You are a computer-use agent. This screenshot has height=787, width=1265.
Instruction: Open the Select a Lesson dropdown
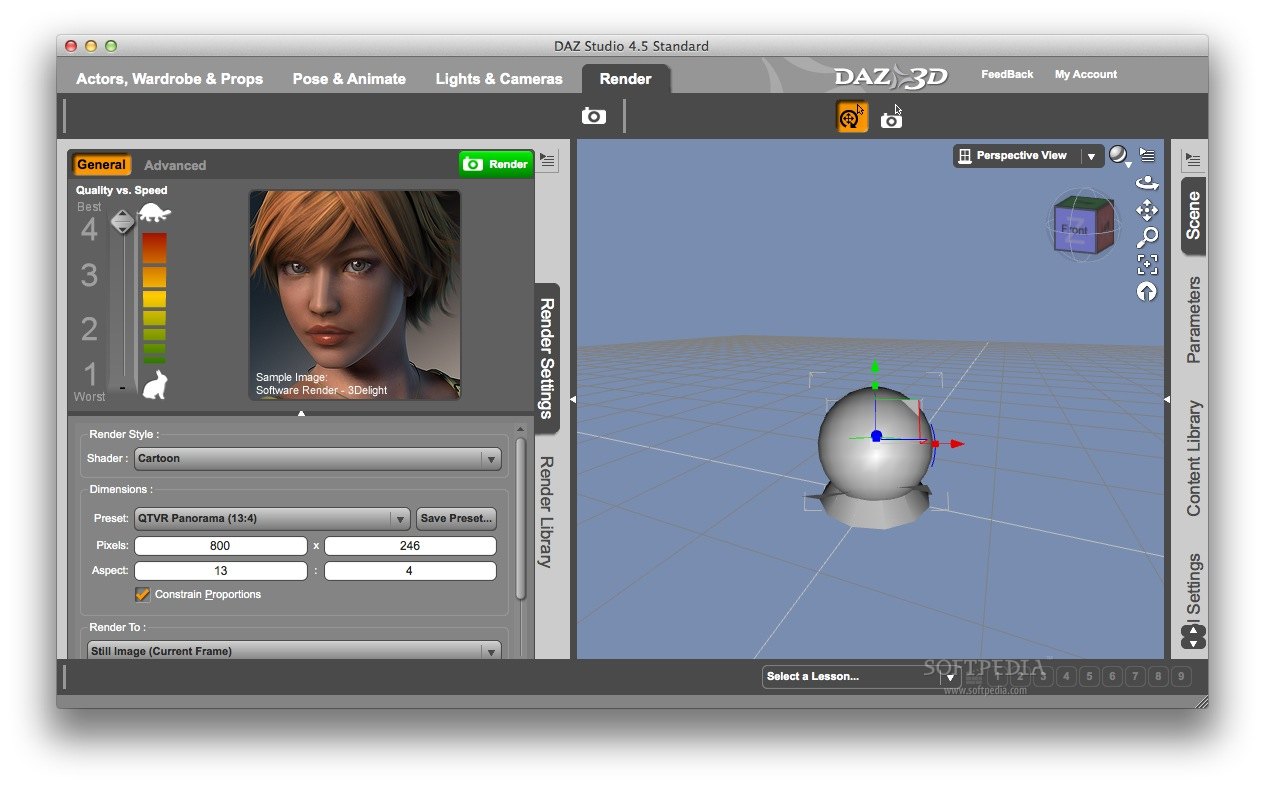tap(861, 677)
